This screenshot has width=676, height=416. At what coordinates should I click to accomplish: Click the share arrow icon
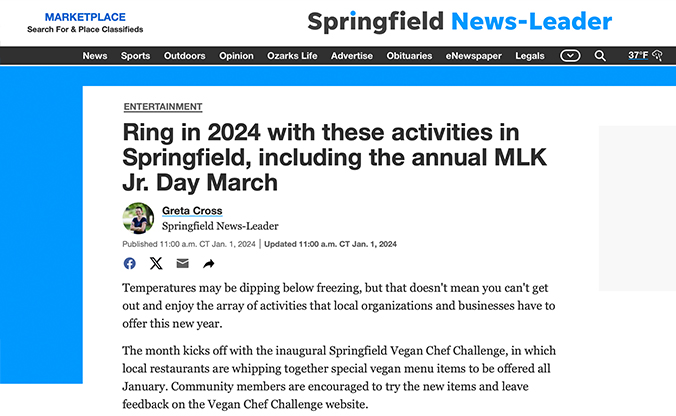[209, 264]
